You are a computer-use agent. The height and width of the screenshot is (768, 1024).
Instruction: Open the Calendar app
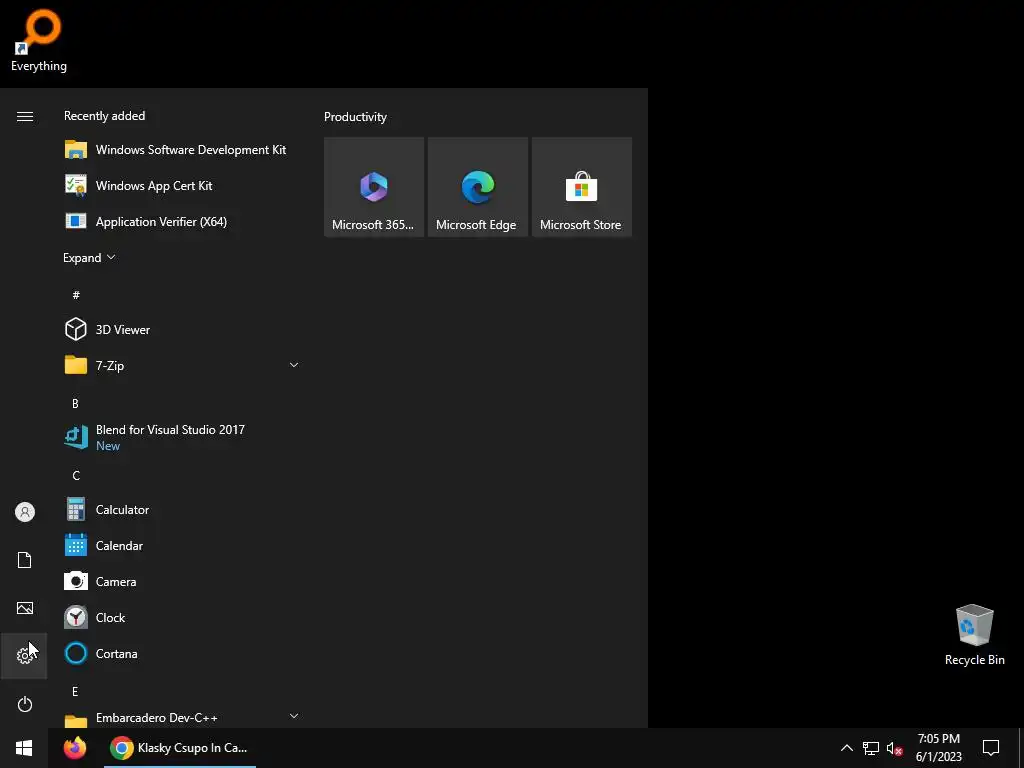pos(182,545)
